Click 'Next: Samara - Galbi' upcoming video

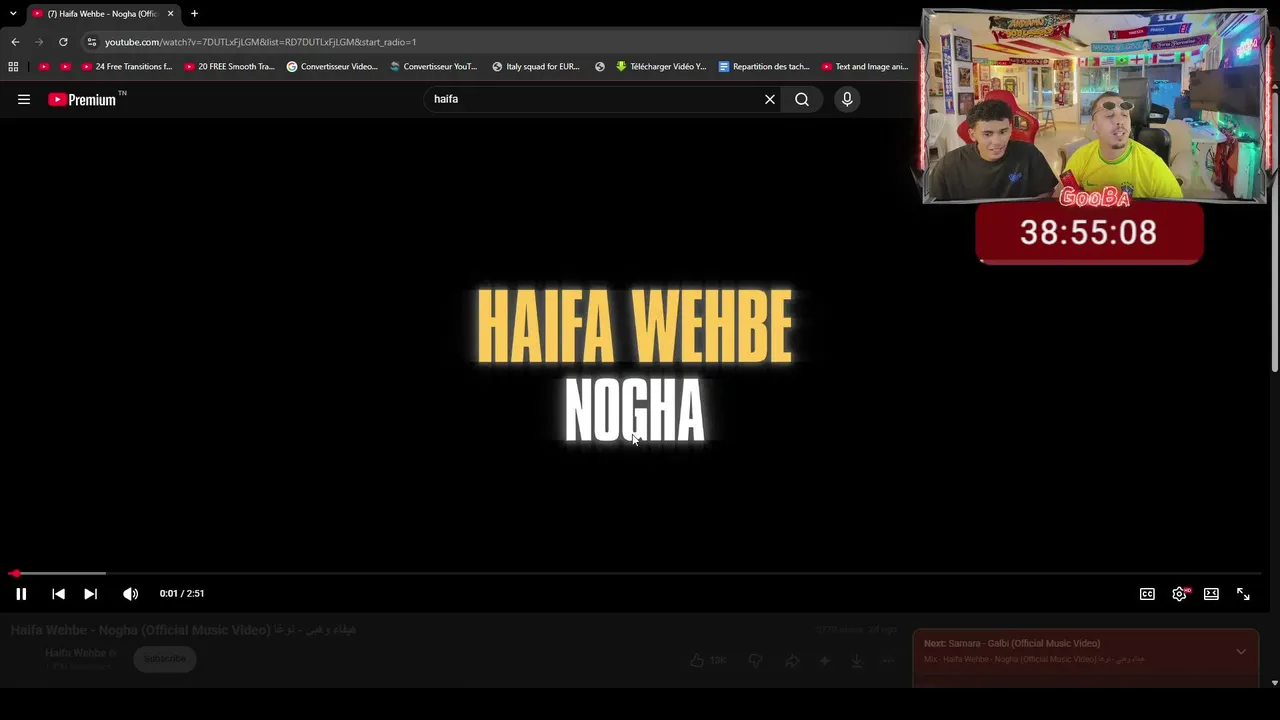click(1012, 643)
